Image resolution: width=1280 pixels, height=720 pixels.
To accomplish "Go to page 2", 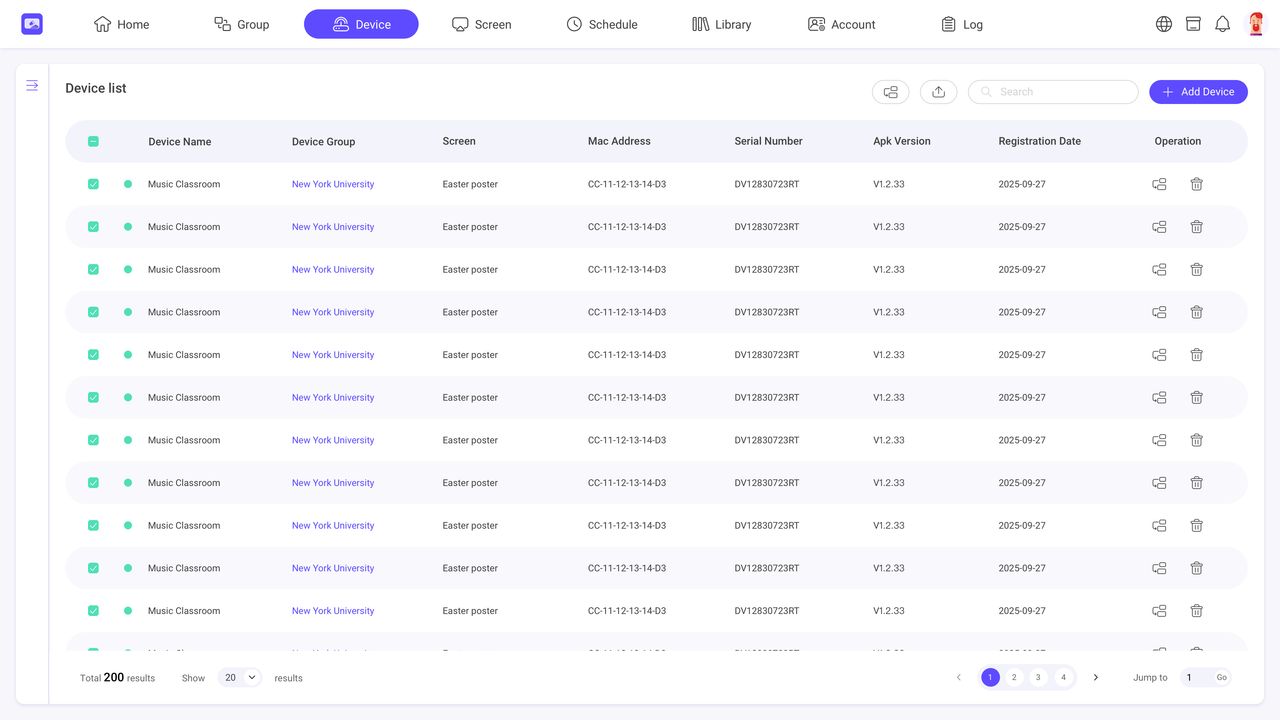I will click(1014, 677).
